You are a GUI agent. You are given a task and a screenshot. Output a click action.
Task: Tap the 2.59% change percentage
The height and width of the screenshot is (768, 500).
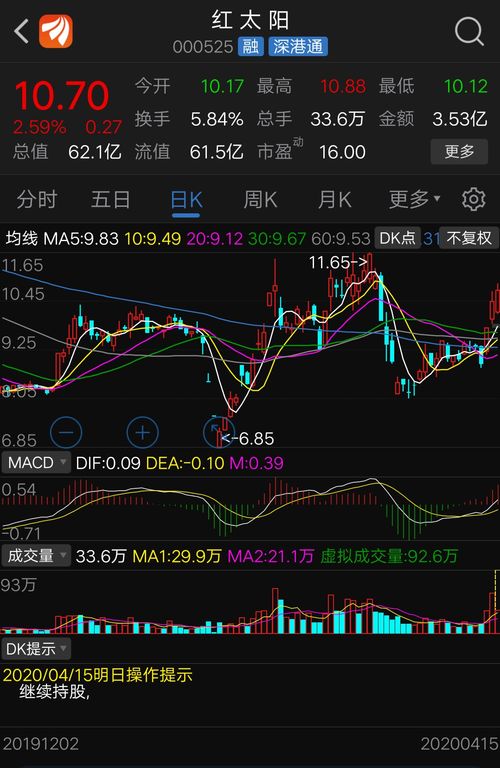click(40, 127)
